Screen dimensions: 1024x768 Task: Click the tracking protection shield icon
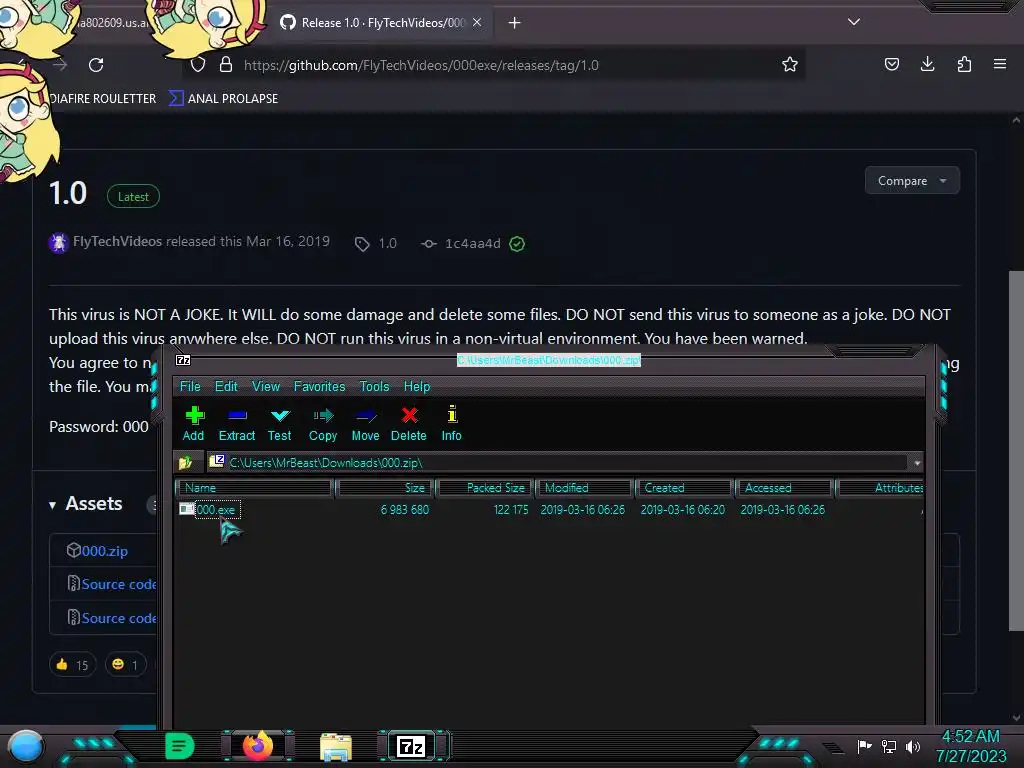tap(198, 65)
